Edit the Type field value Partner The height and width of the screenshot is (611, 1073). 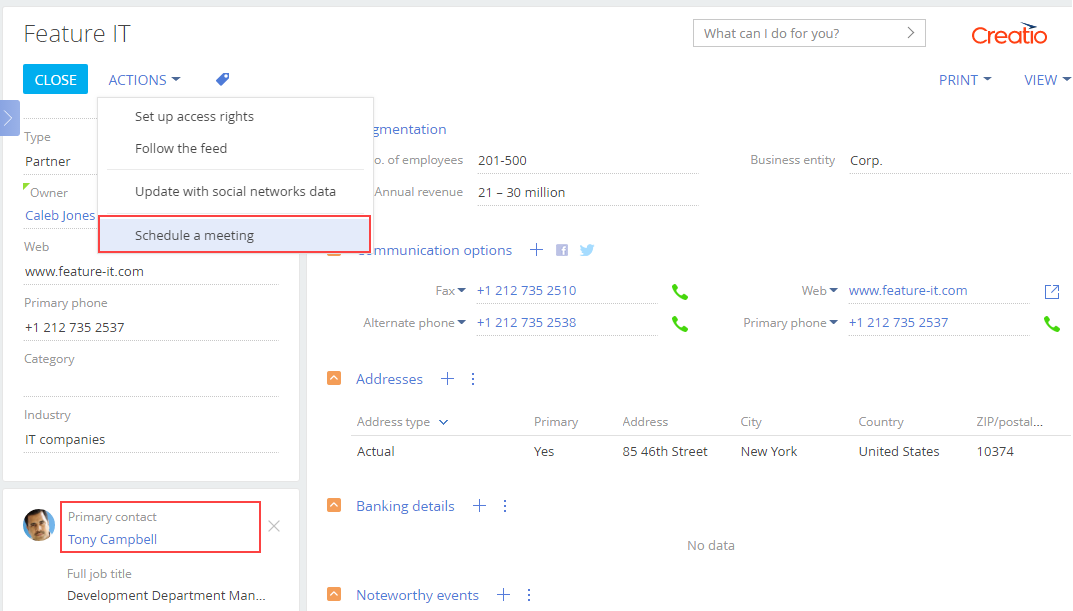pyautogui.click(x=60, y=161)
